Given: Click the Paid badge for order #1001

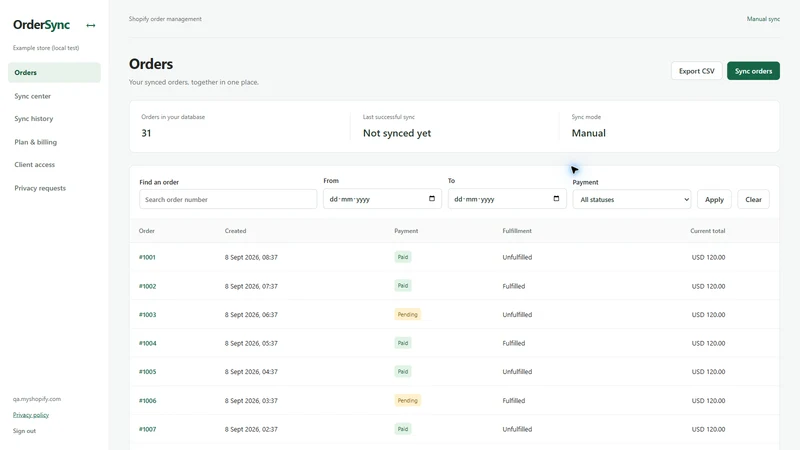Looking at the screenshot, I should tap(403, 257).
